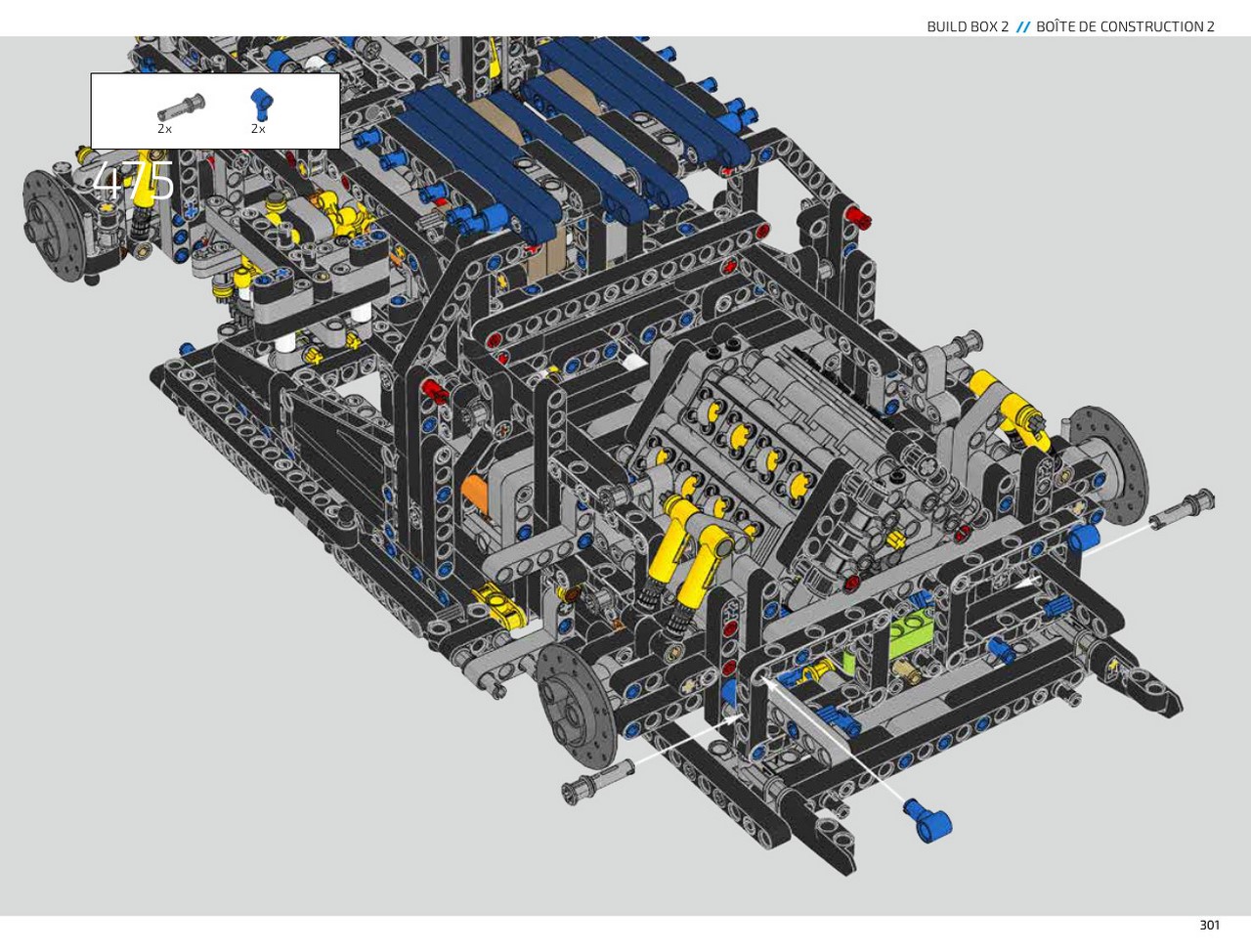1251x952 pixels.
Task: Click the gray axle pin icon in parts box
Action: pyautogui.click(x=181, y=106)
